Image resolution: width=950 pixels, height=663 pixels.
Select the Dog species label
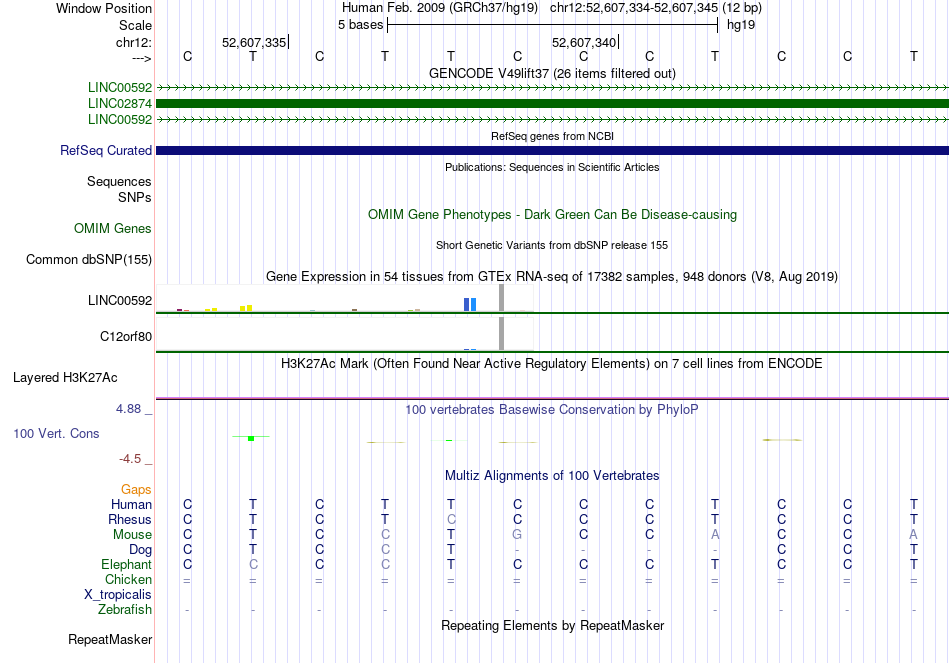tap(141, 550)
